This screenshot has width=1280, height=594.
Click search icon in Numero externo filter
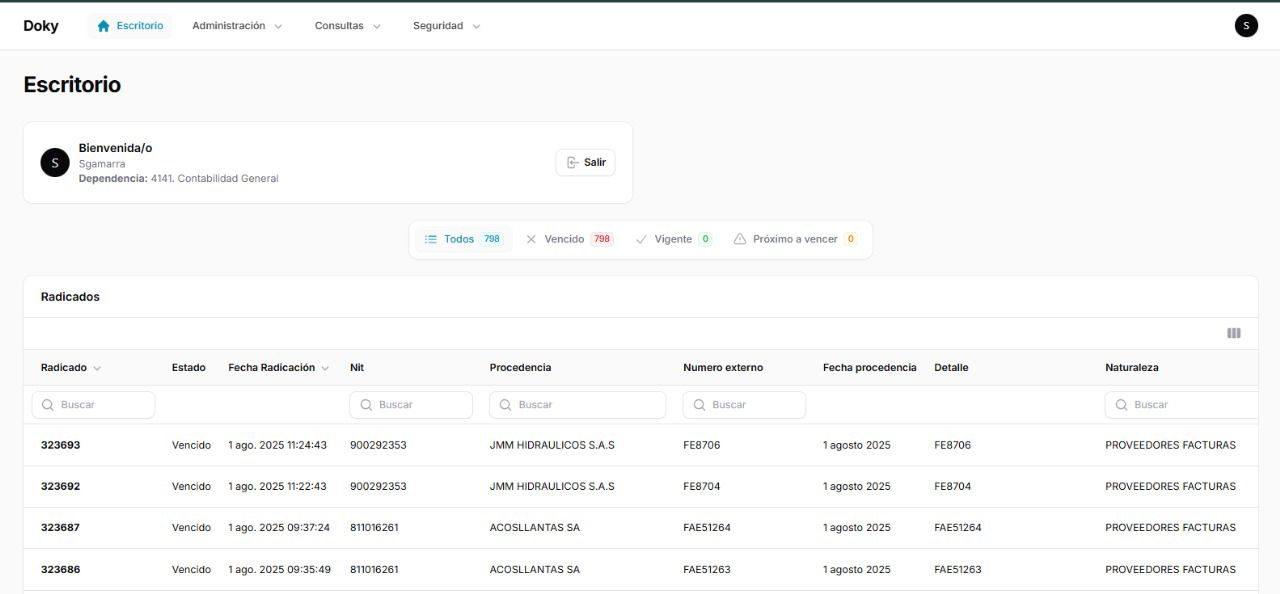point(700,405)
